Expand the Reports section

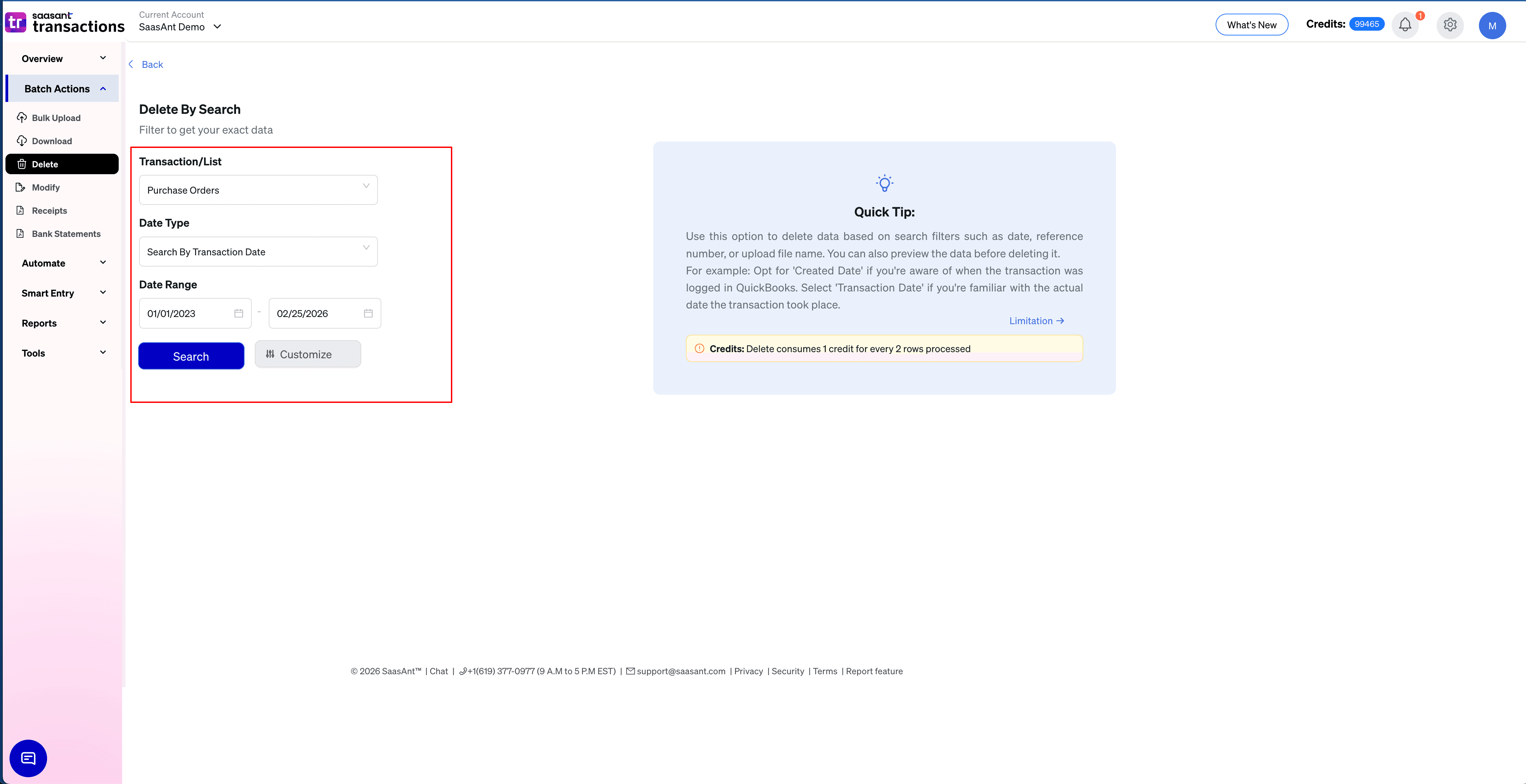click(62, 323)
